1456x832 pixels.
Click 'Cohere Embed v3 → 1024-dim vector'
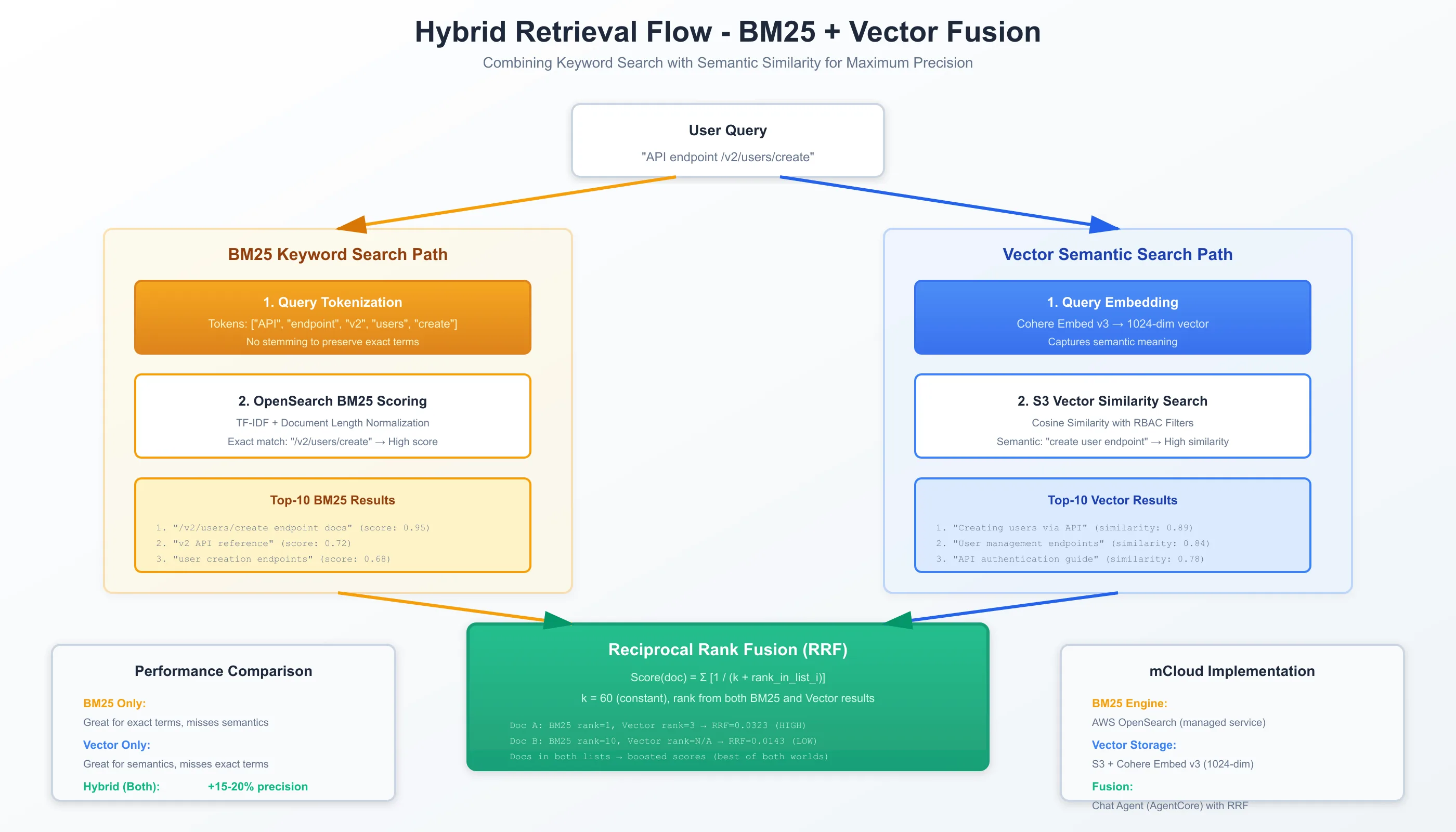[x=1112, y=324]
